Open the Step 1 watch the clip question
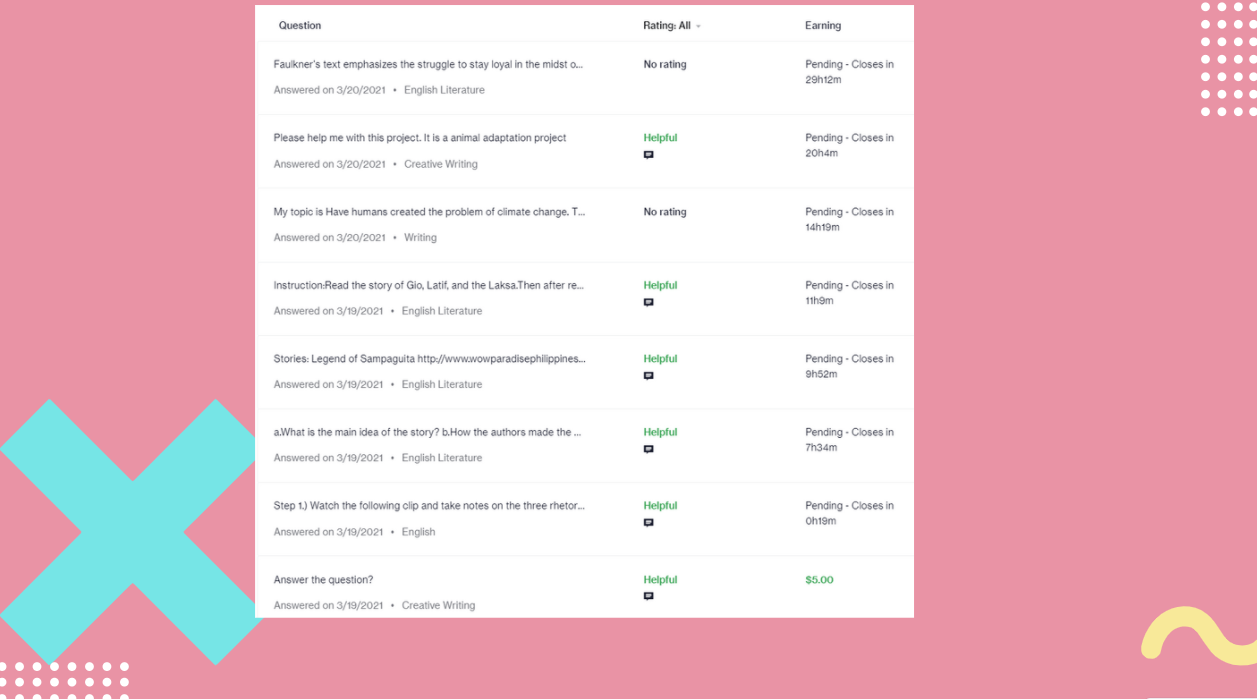Viewport: 1257px width, 699px height. (429, 506)
